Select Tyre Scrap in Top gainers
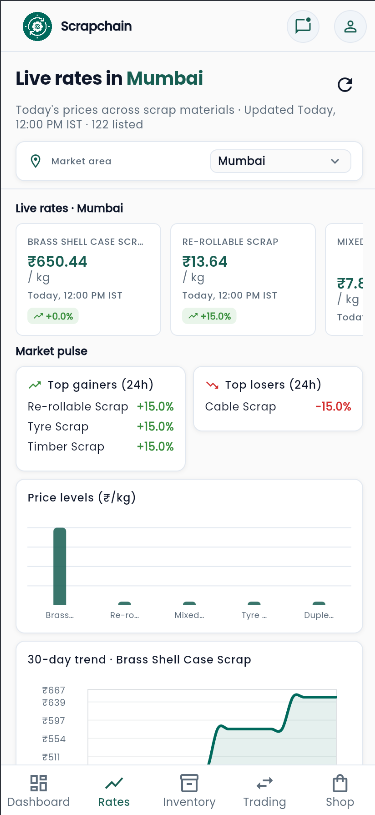The height and width of the screenshot is (815, 375). pos(100,427)
